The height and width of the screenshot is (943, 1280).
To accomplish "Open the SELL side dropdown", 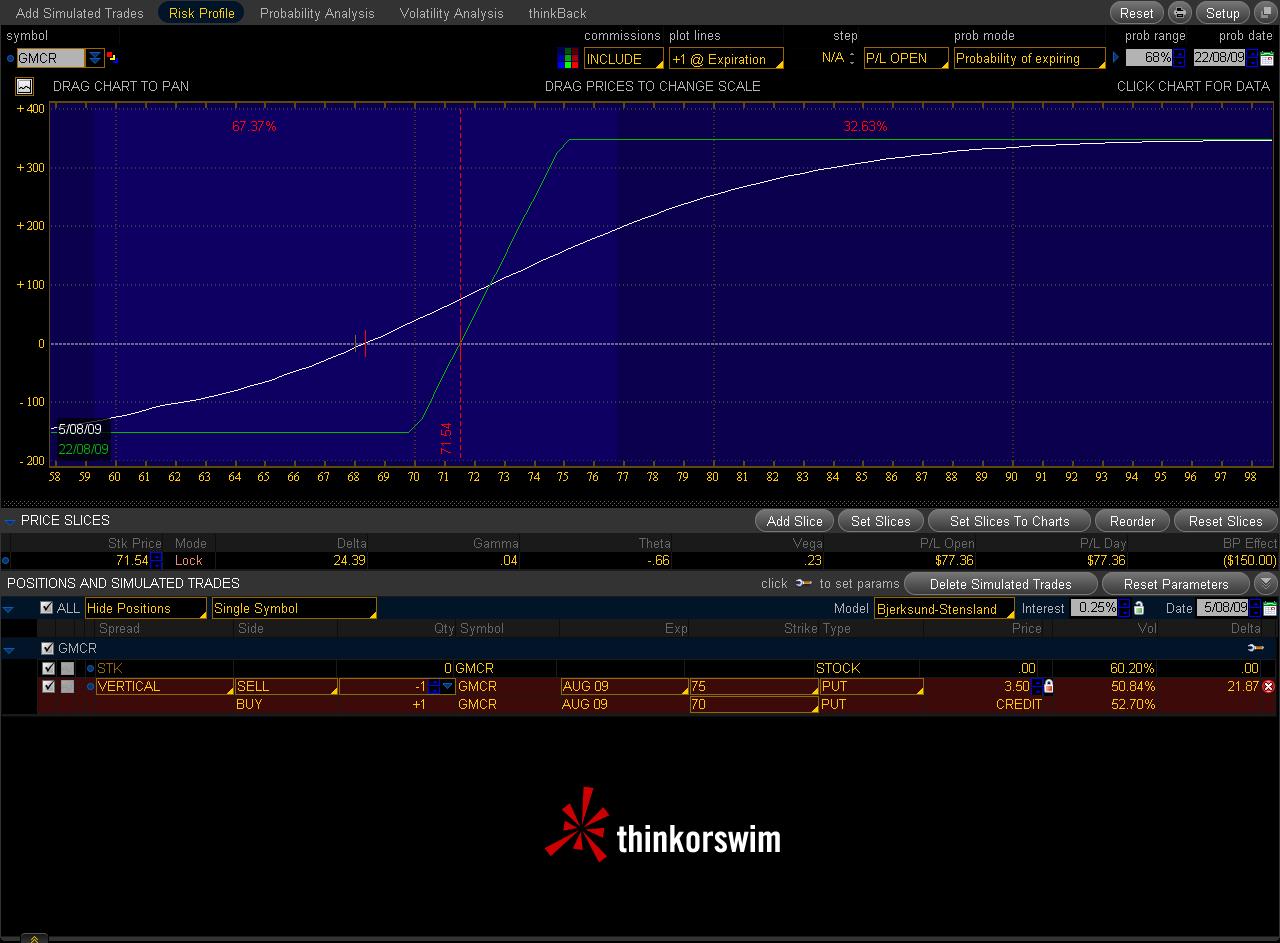I will pyautogui.click(x=286, y=687).
